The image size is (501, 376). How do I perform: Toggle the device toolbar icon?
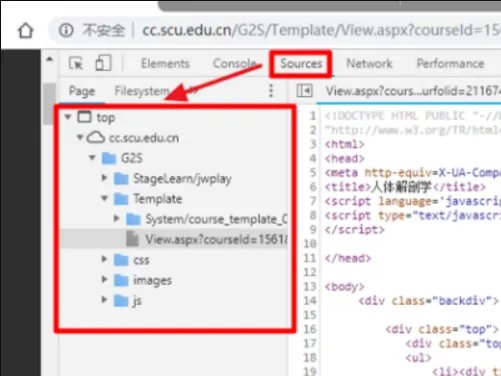[103, 63]
